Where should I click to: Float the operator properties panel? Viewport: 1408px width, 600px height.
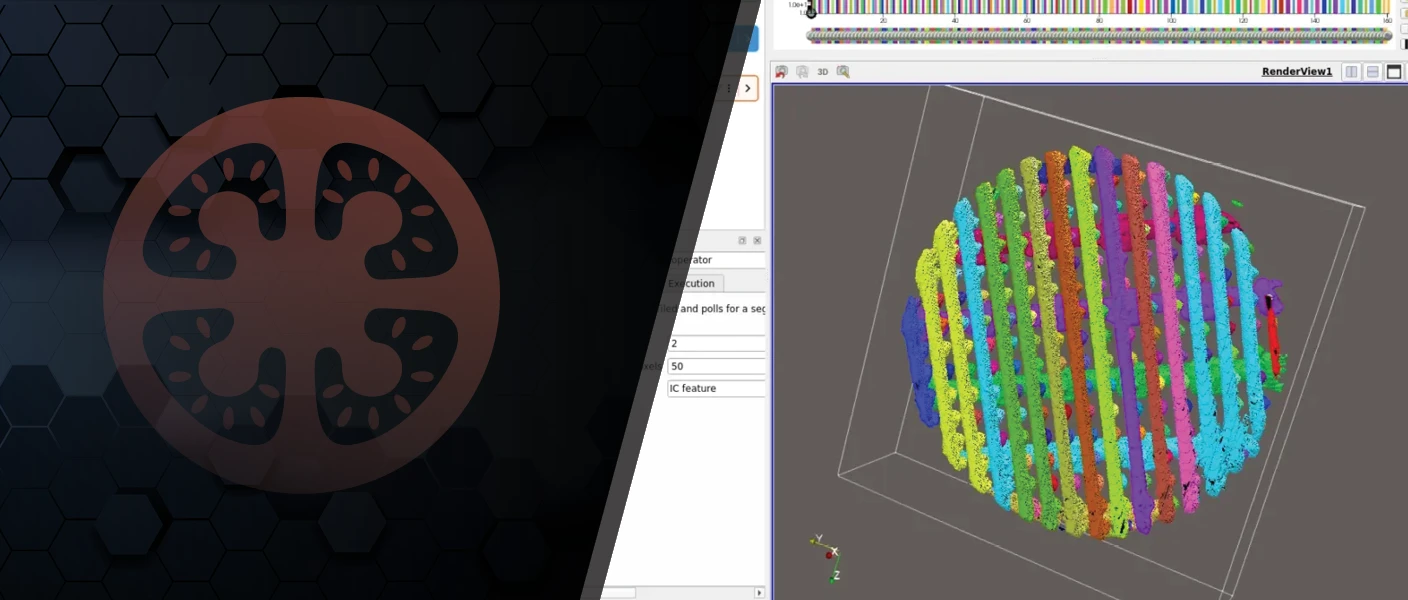point(742,241)
